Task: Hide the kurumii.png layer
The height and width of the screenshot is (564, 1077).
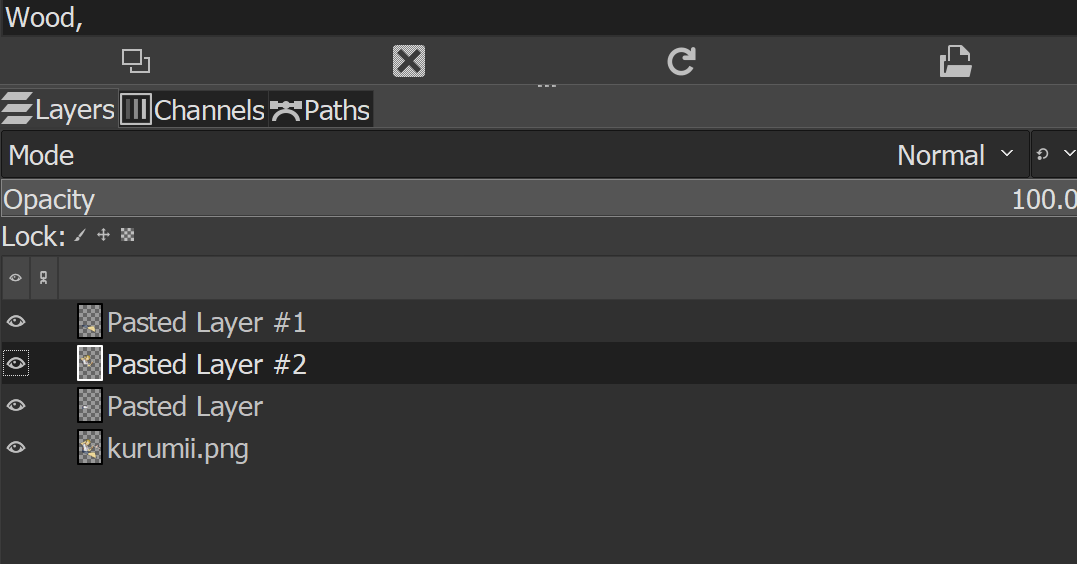Action: pyautogui.click(x=16, y=448)
